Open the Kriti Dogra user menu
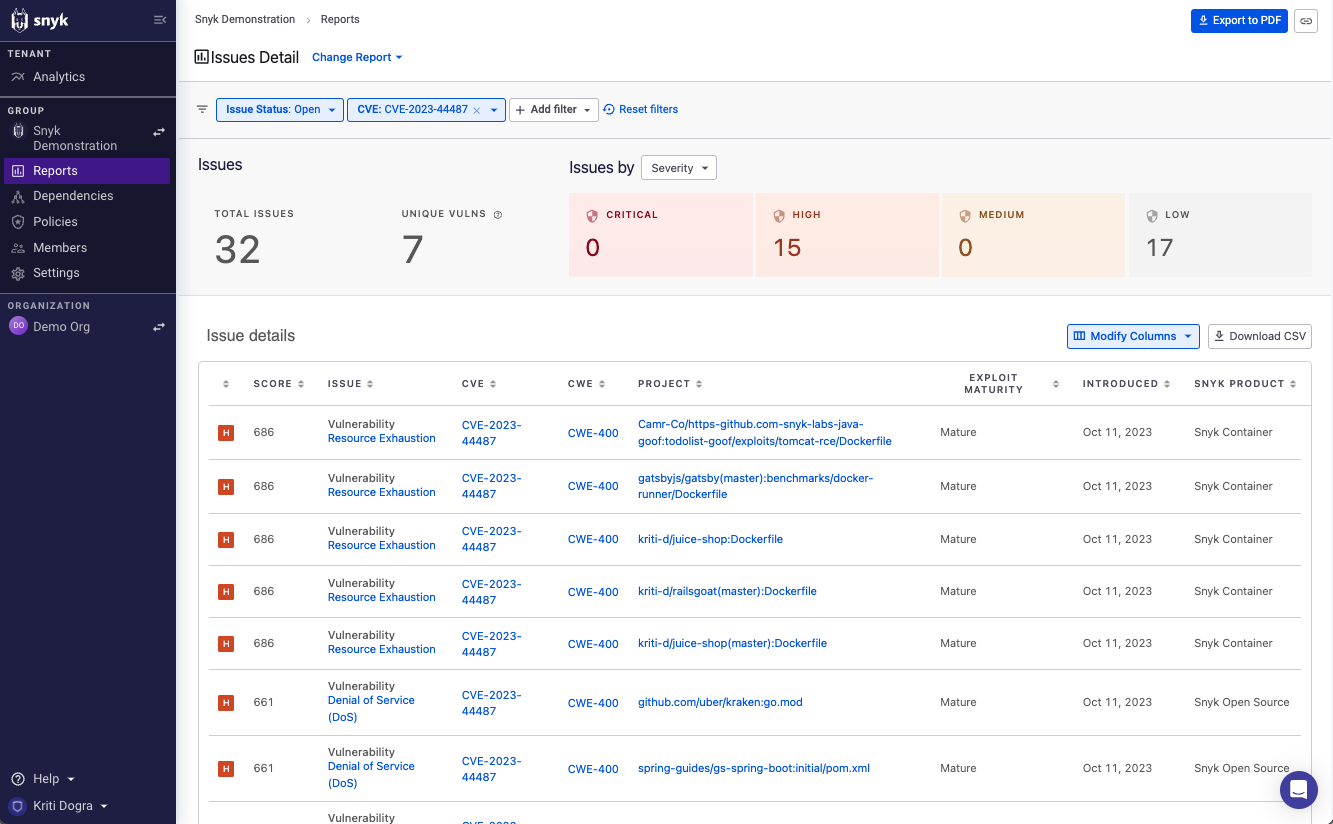This screenshot has width=1333, height=824. [x=58, y=806]
